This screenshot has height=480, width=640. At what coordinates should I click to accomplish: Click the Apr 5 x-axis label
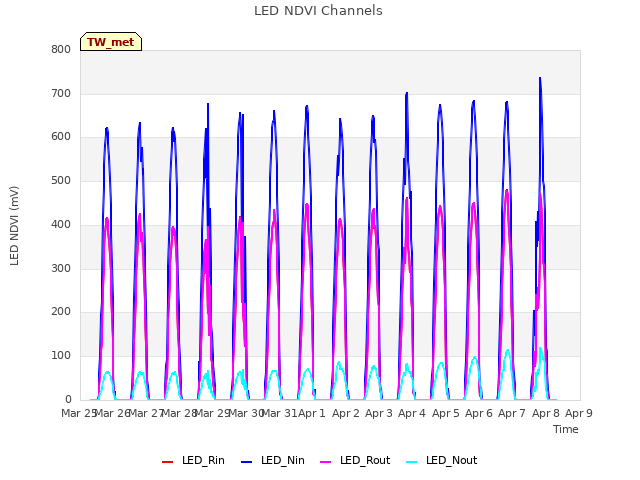click(446, 413)
